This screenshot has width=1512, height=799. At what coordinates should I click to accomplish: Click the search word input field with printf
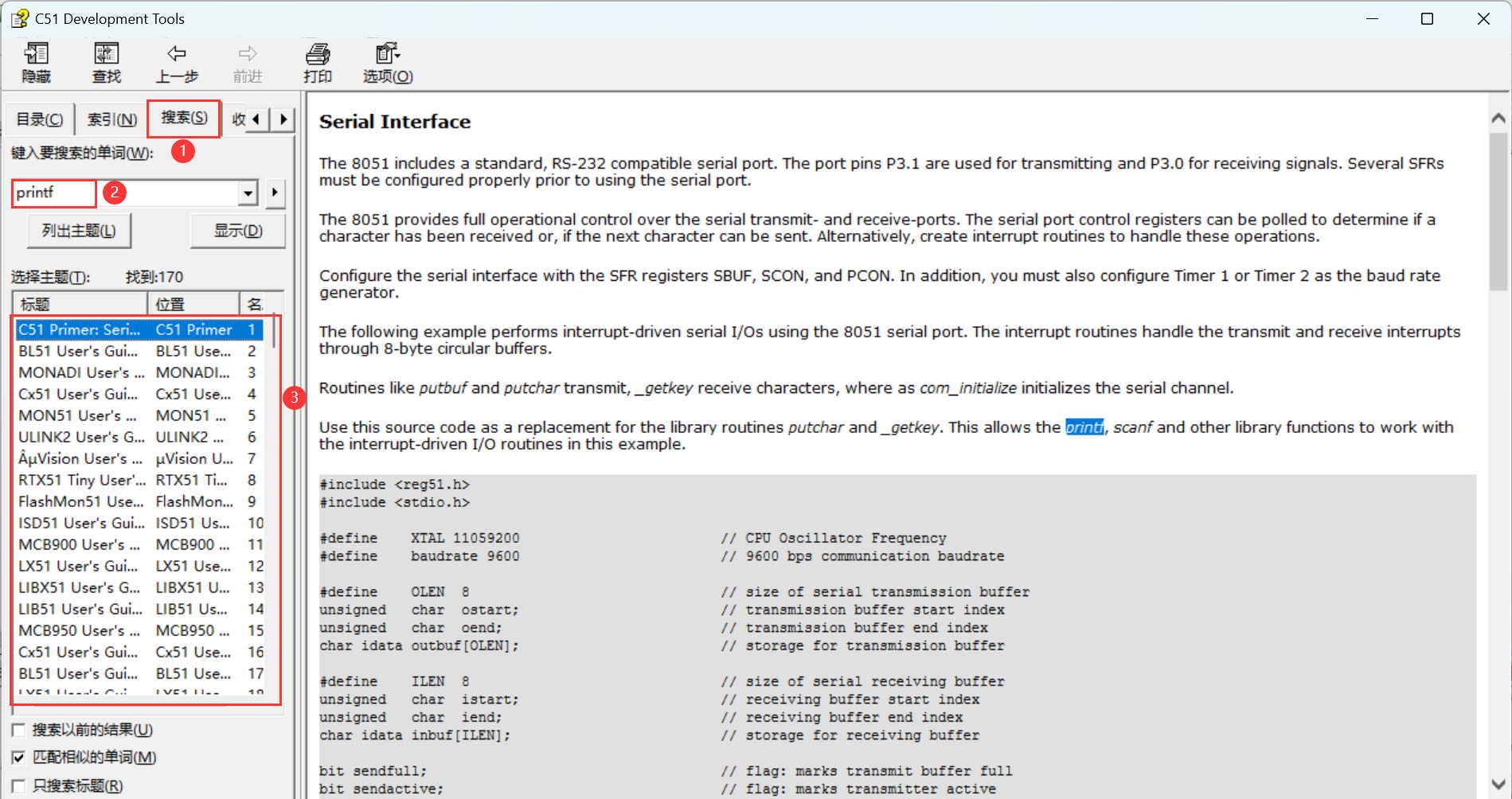pos(127,193)
